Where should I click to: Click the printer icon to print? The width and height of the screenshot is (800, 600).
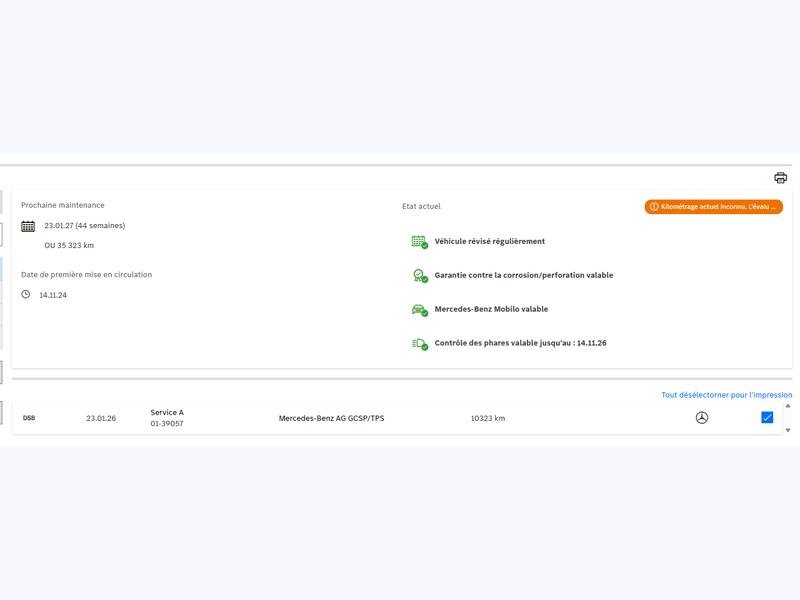pos(780,178)
